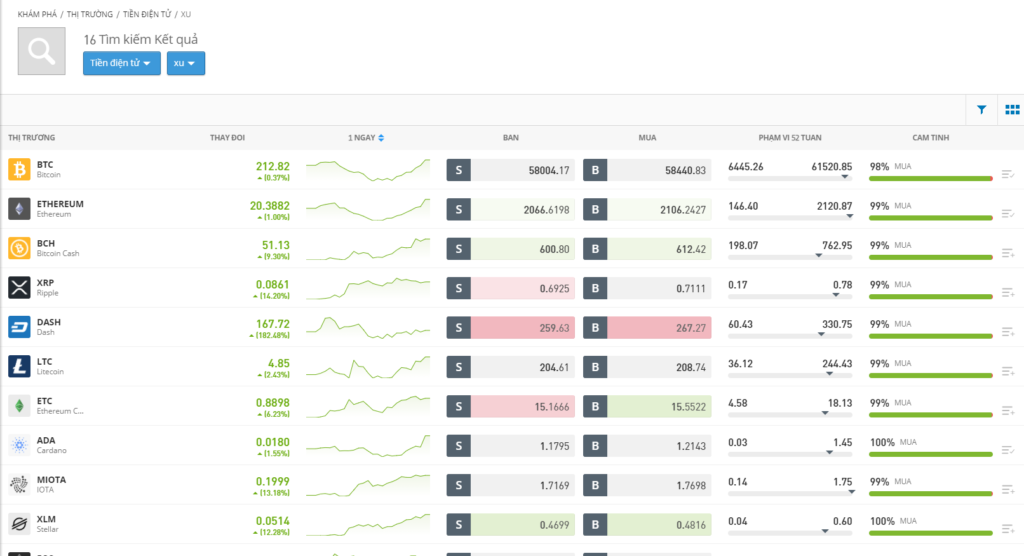Click the Litecoin coin icon
Viewport: 1024px width, 556px height.
[x=19, y=367]
